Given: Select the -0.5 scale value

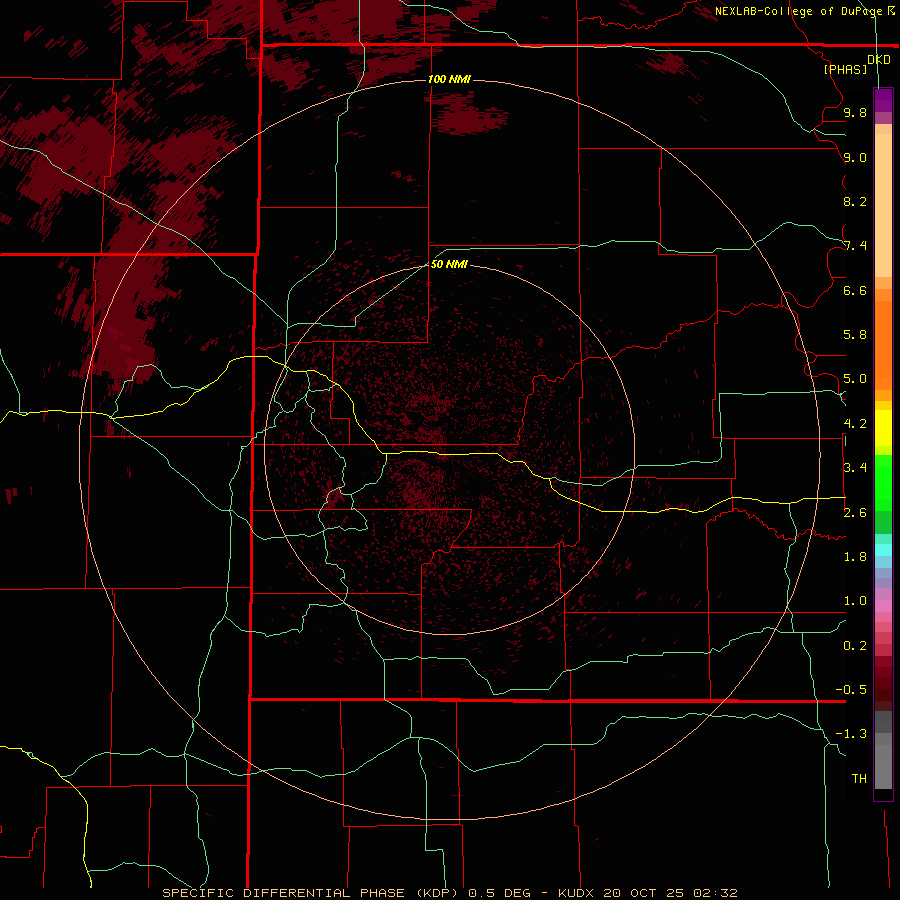Looking at the screenshot, I should (x=851, y=690).
